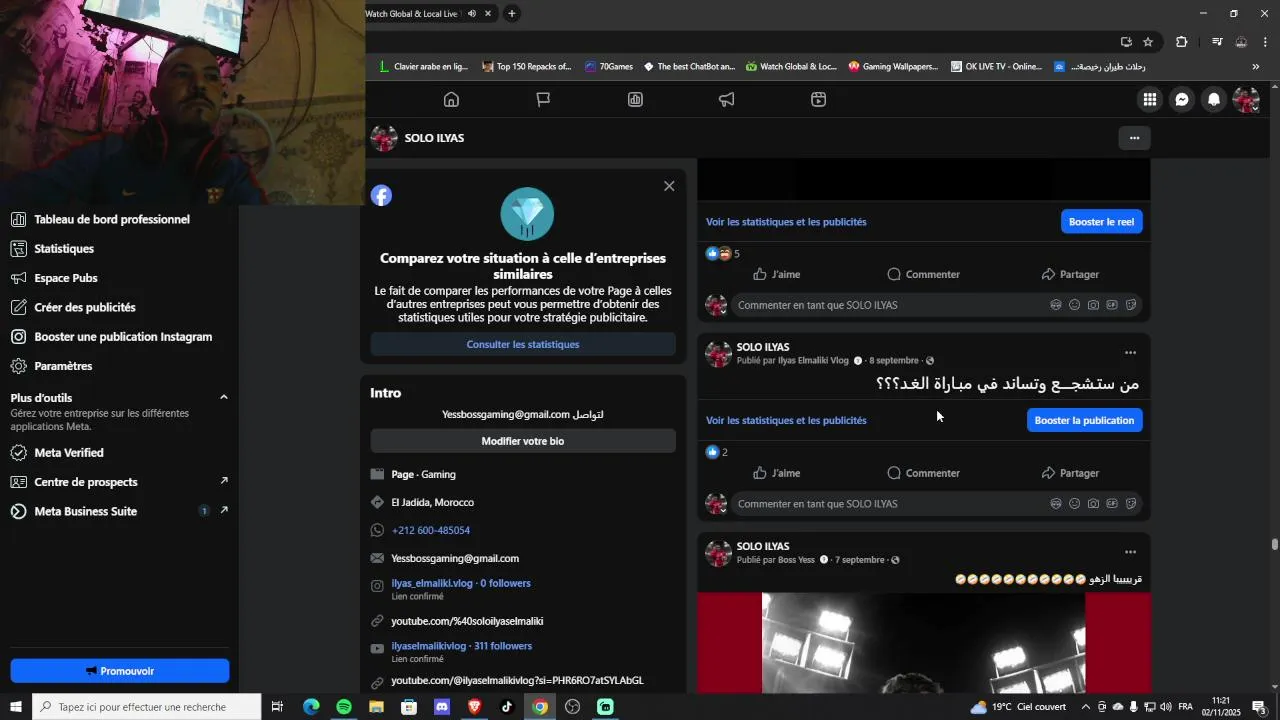The image size is (1280, 720).
Task: Open the SOLO ILYAS page options menu
Action: click(1134, 138)
